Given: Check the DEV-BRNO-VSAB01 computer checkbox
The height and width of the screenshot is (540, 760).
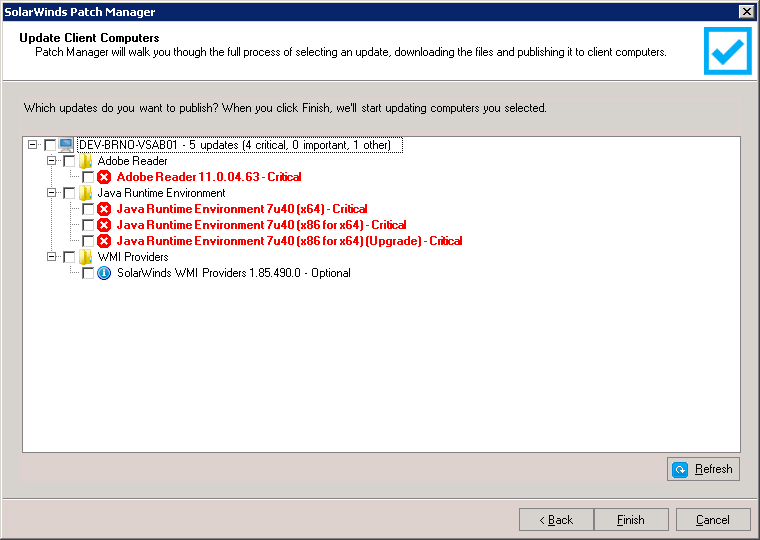Looking at the screenshot, I should click(50, 145).
